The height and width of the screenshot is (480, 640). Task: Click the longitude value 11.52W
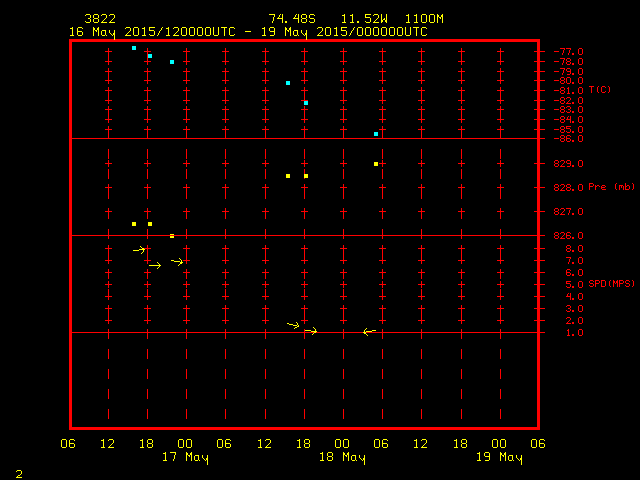[366, 19]
